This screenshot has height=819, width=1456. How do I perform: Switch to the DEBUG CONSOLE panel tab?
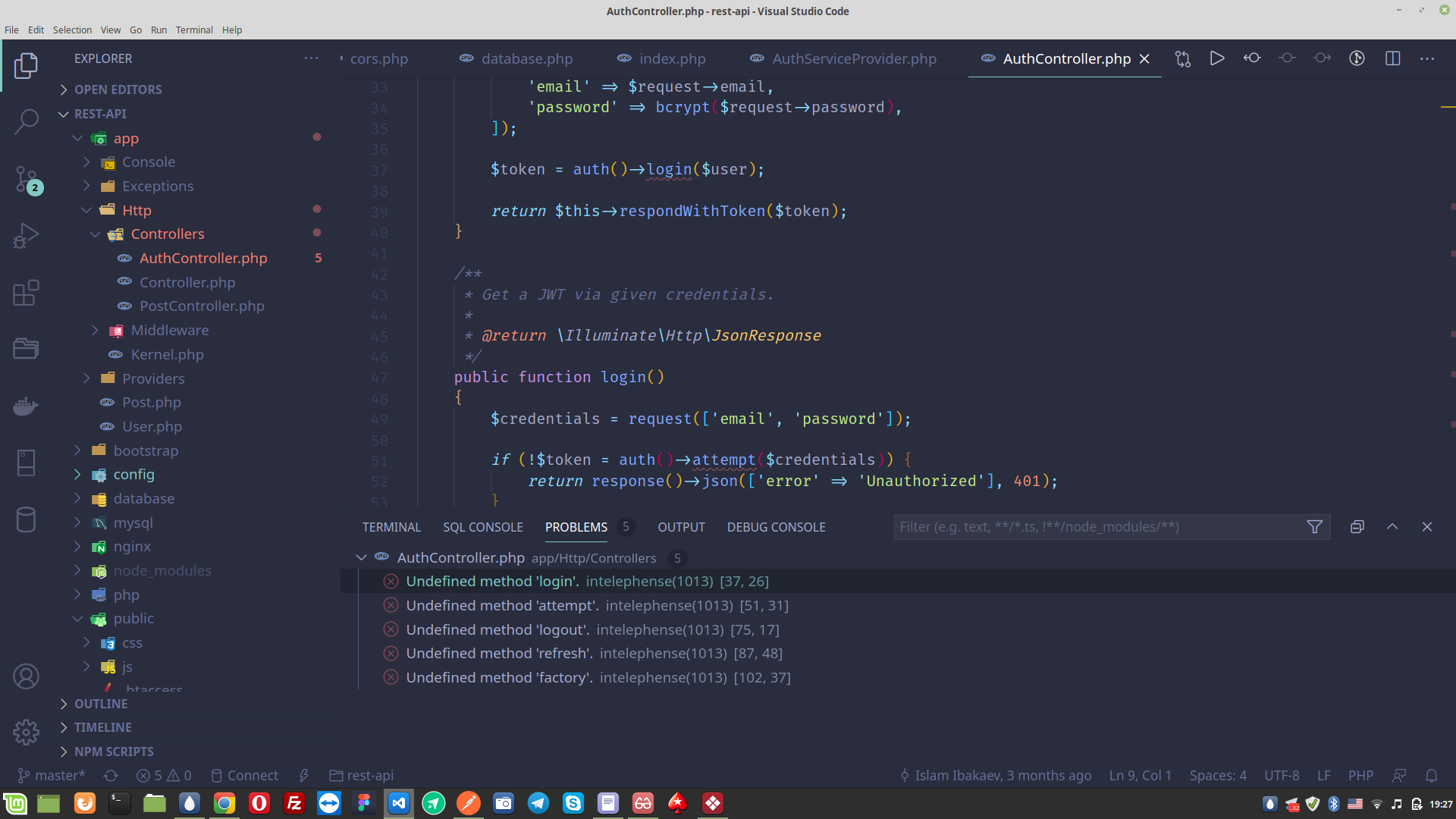(x=776, y=527)
